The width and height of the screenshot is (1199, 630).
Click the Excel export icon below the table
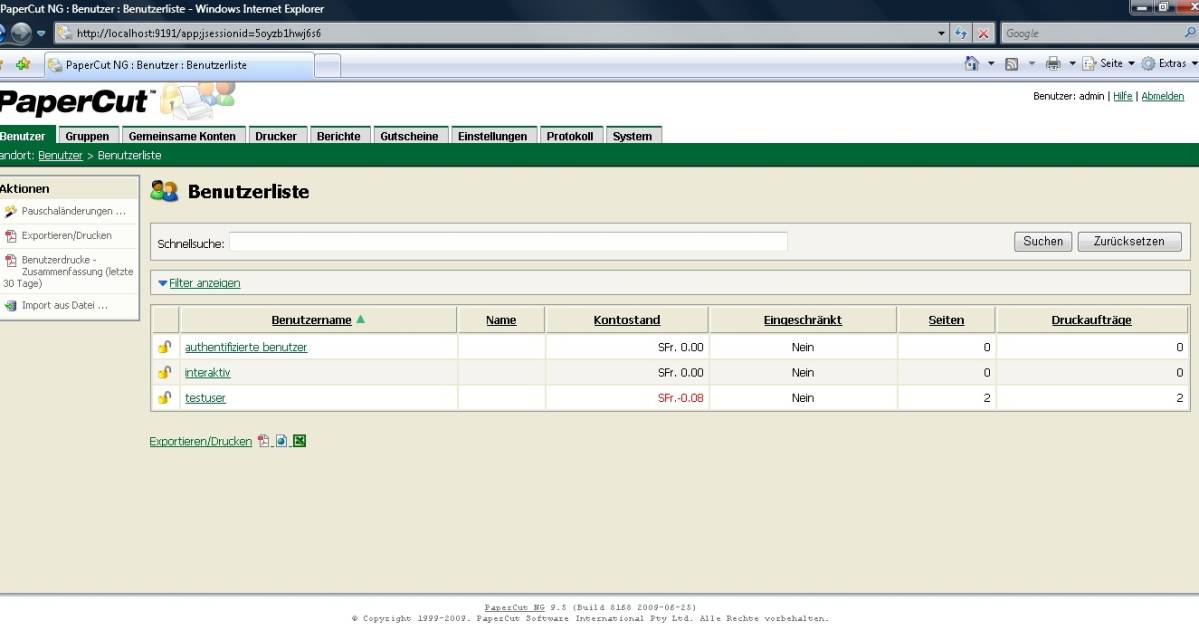[299, 441]
